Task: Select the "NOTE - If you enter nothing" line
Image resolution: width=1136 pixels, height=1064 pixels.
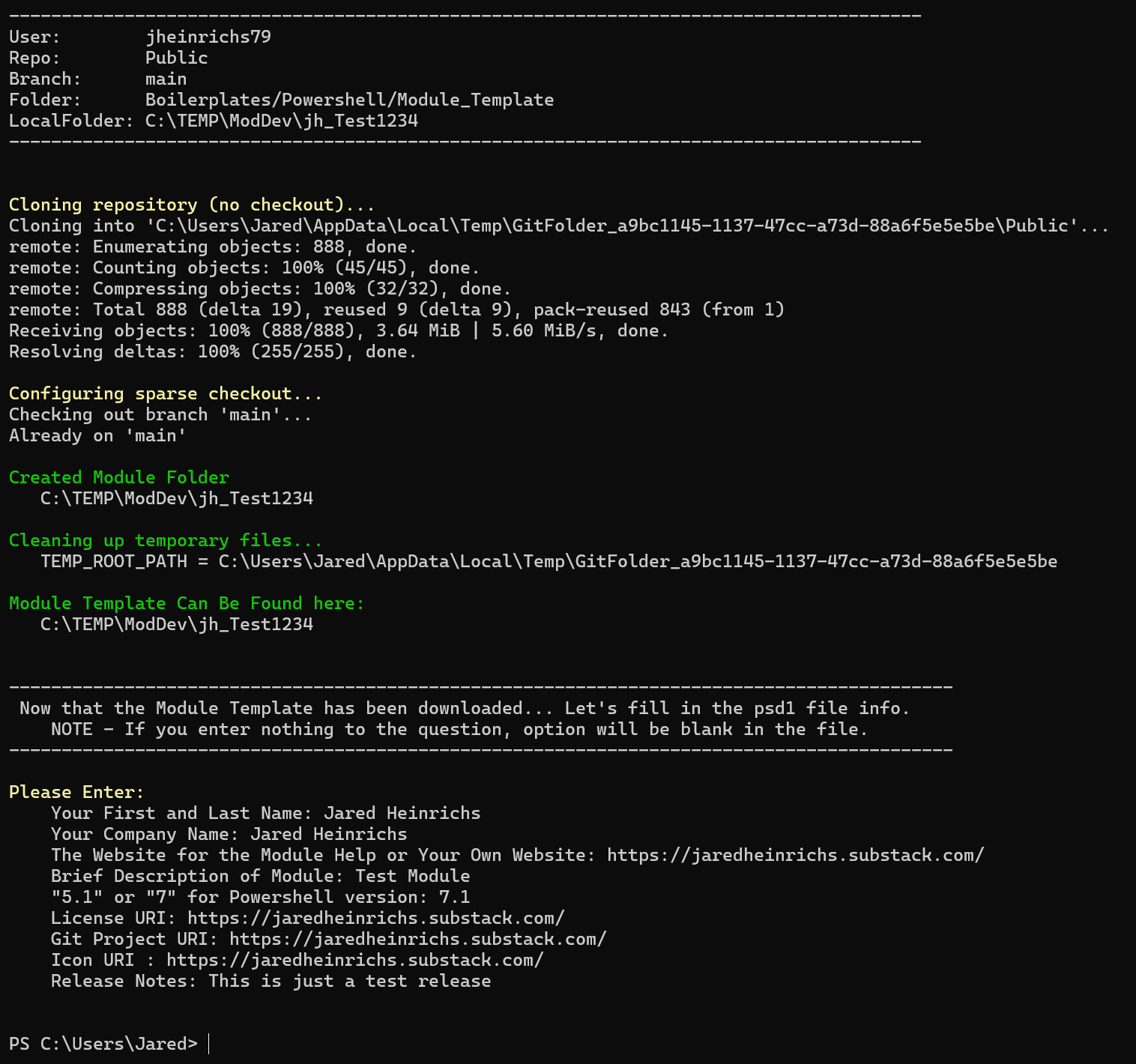Action: point(459,729)
